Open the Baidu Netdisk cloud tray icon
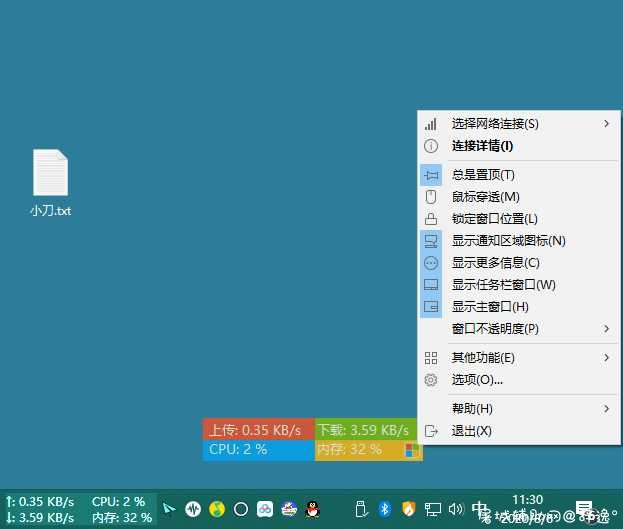This screenshot has width=623, height=529. pos(265,509)
